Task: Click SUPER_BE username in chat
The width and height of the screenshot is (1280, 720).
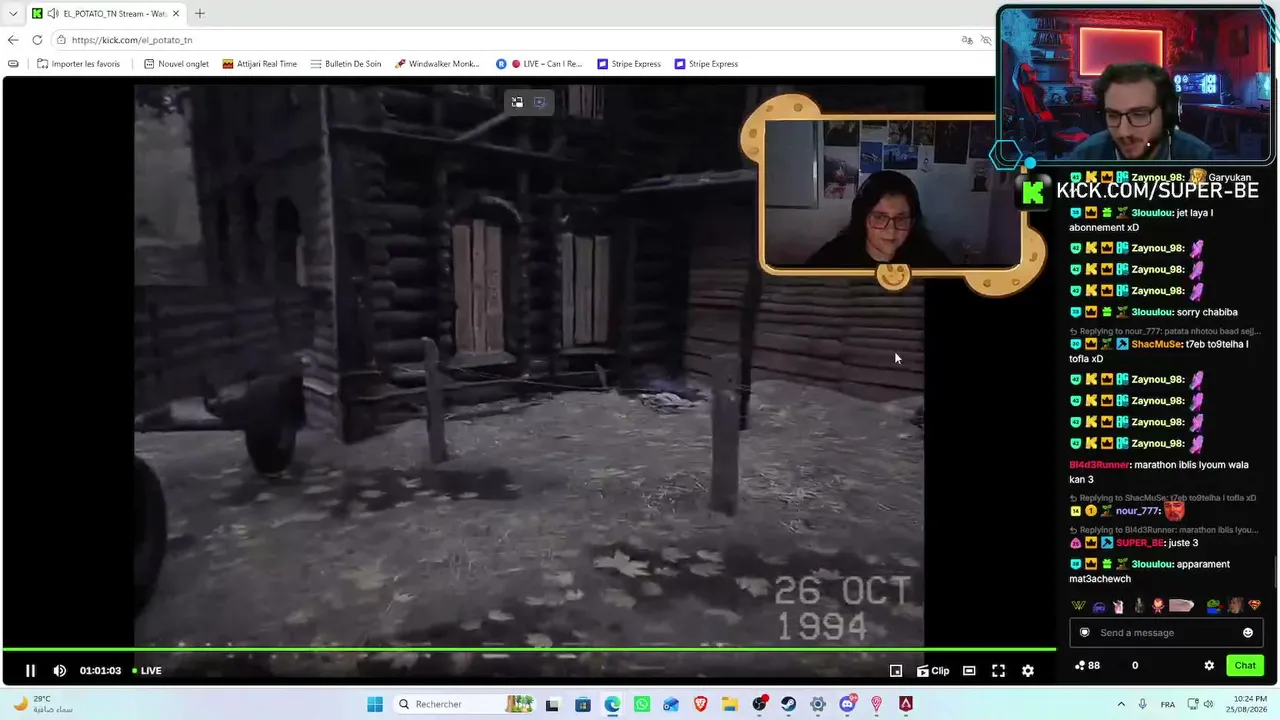Action: point(1140,543)
